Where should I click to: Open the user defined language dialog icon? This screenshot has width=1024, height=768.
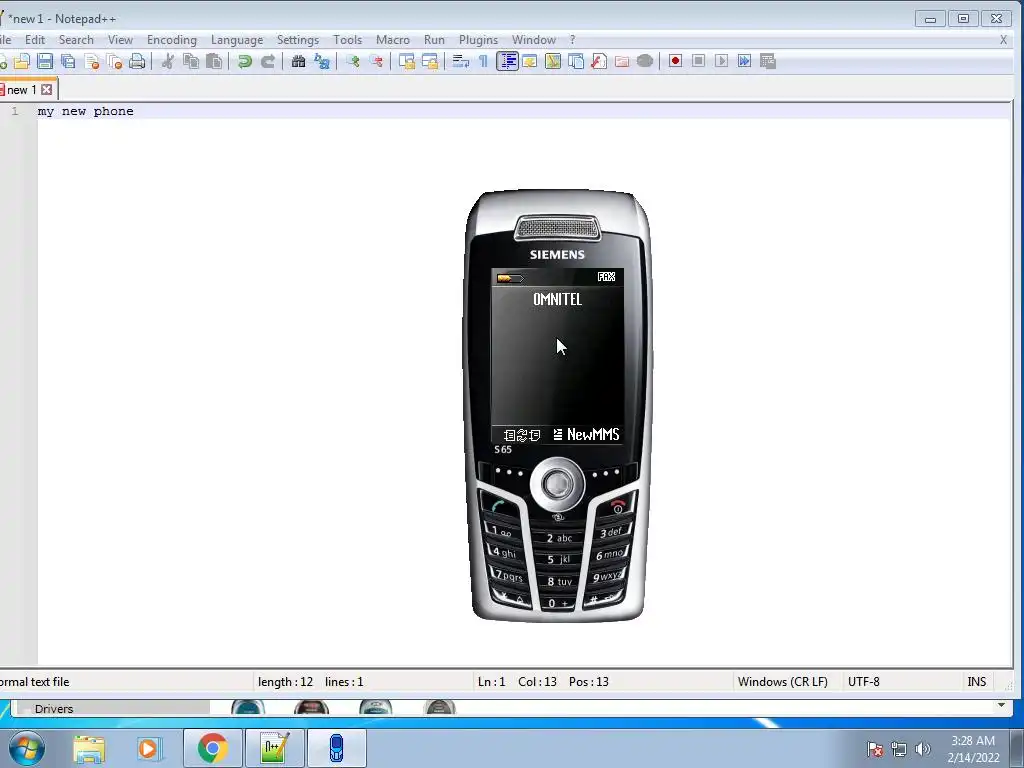530,61
